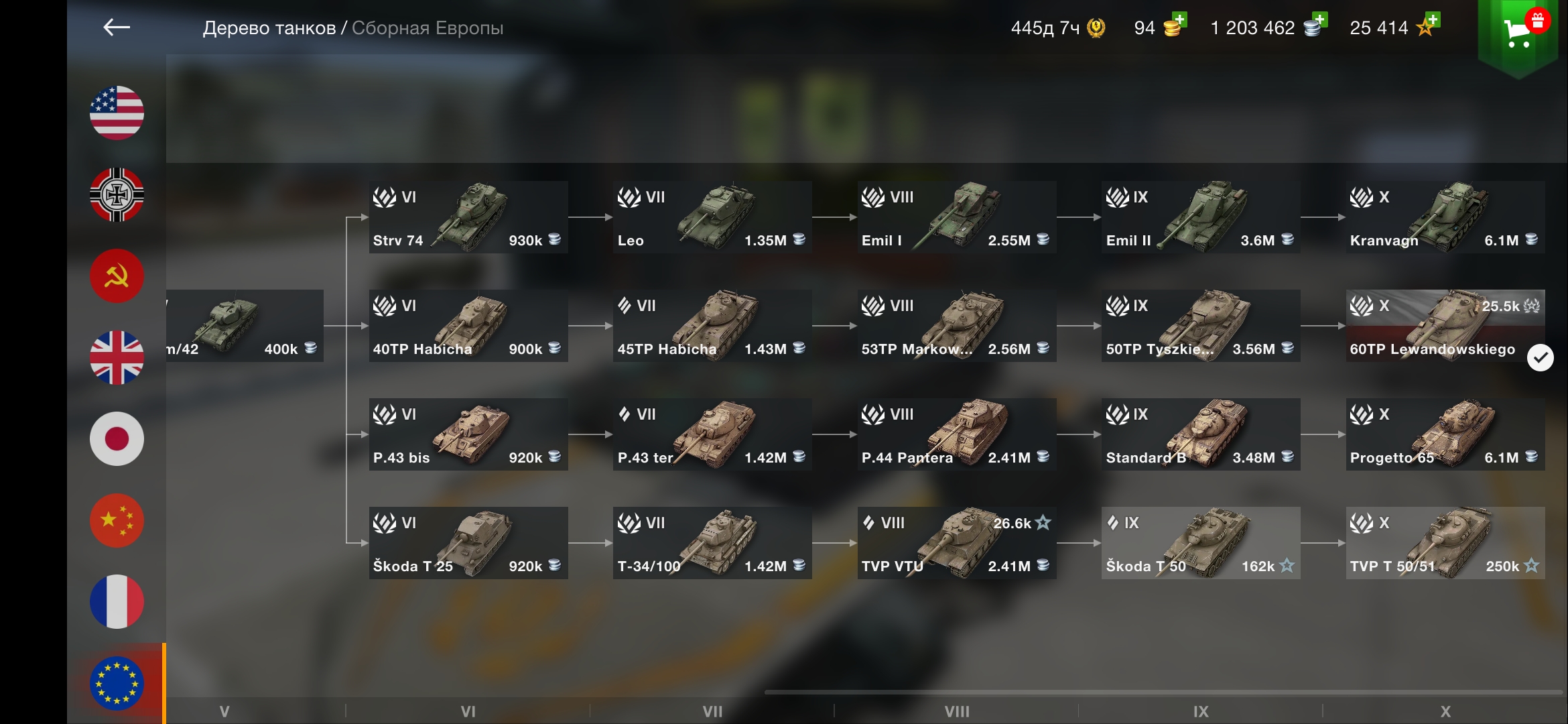Toggle the 60TP Lewandowskiego checkmark
Viewport: 1568px width, 724px height.
coord(1540,358)
